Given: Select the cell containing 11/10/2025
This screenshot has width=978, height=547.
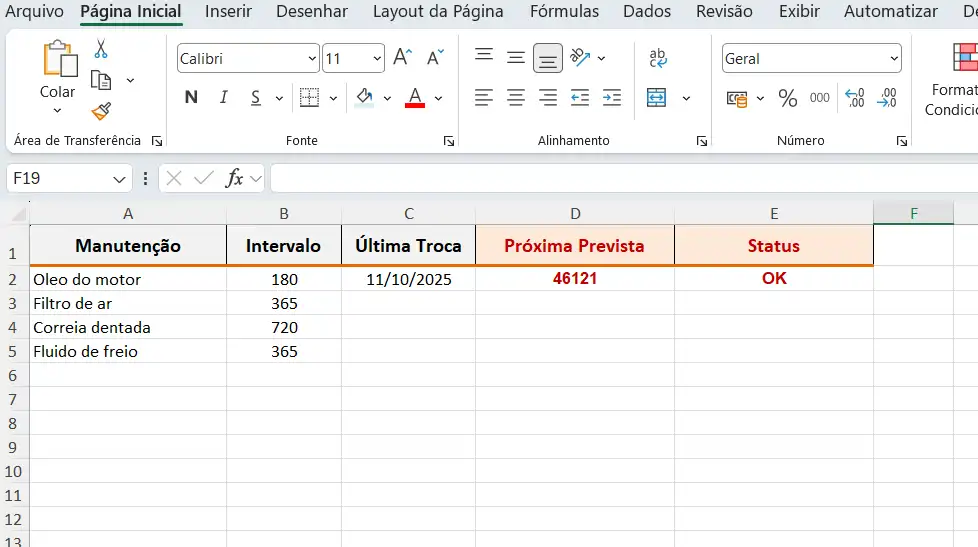Looking at the screenshot, I should [408, 279].
